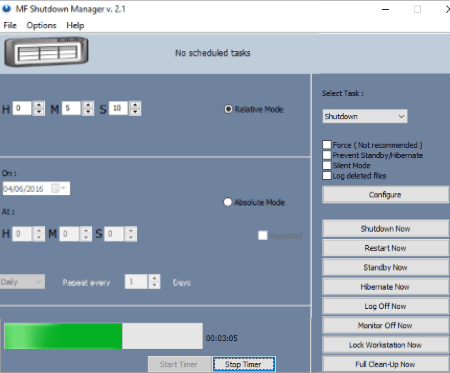Decrease relative minutes with down arrow

point(88,112)
